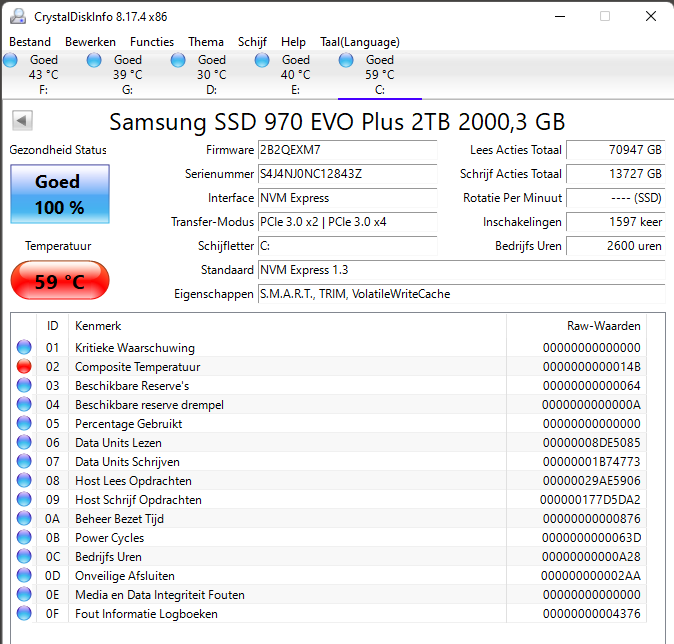The height and width of the screenshot is (644, 674).
Task: Click Bedrijfs Uren value 2600 uren
Action: pyautogui.click(x=616, y=246)
